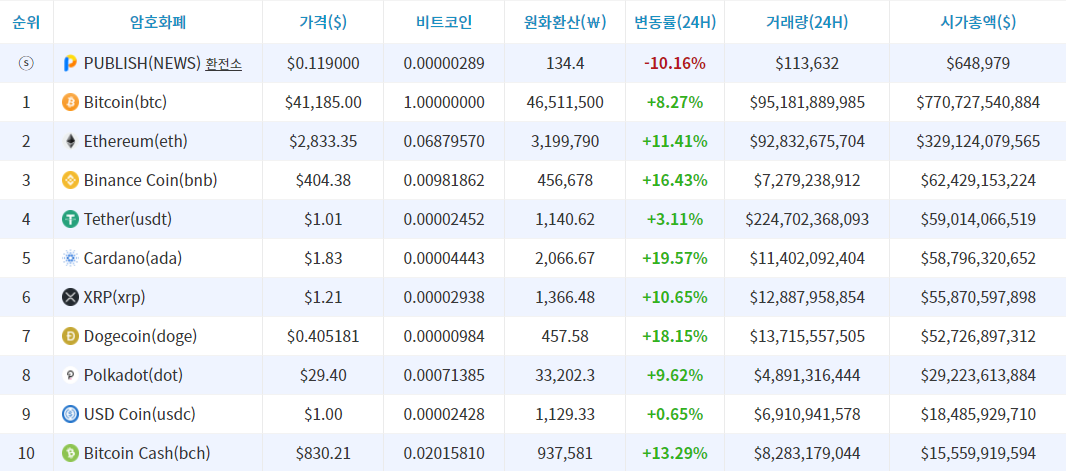Viewport: 1066px width, 471px height.
Task: Click the Dogecoin logo icon
Action: pyautogui.click(x=70, y=336)
